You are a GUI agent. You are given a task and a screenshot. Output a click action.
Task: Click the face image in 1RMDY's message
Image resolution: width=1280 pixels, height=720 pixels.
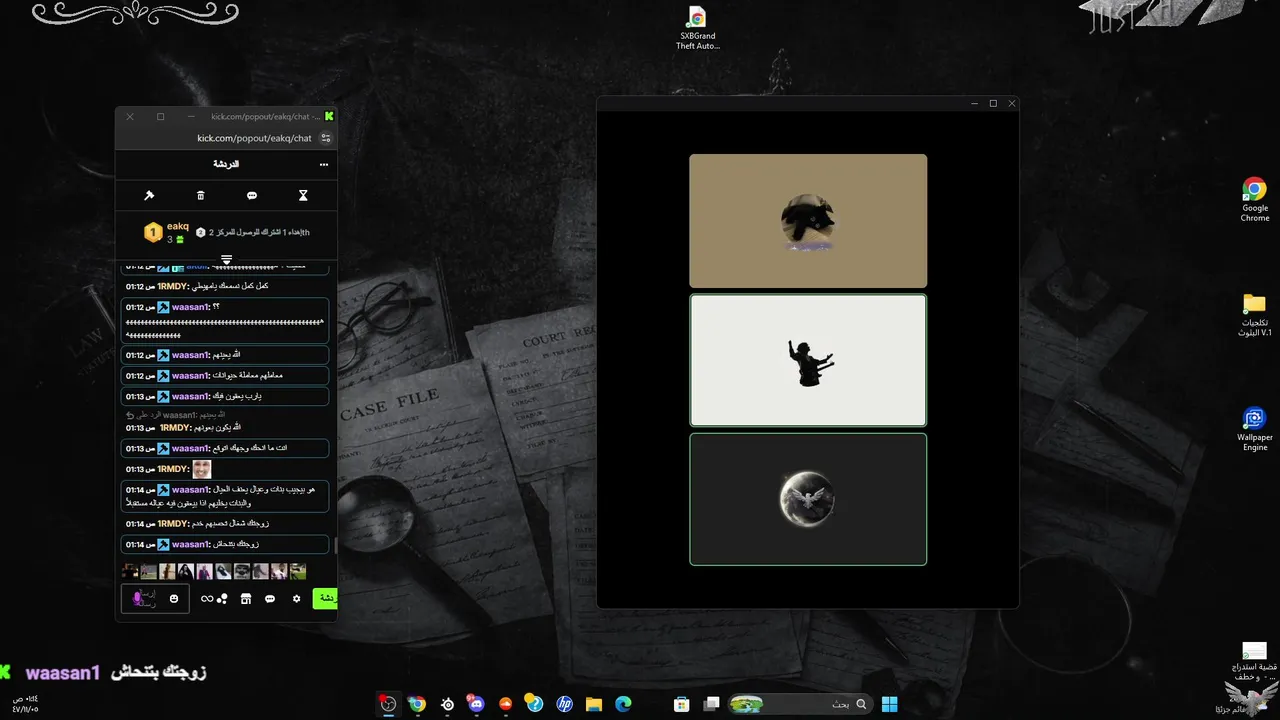coord(202,469)
